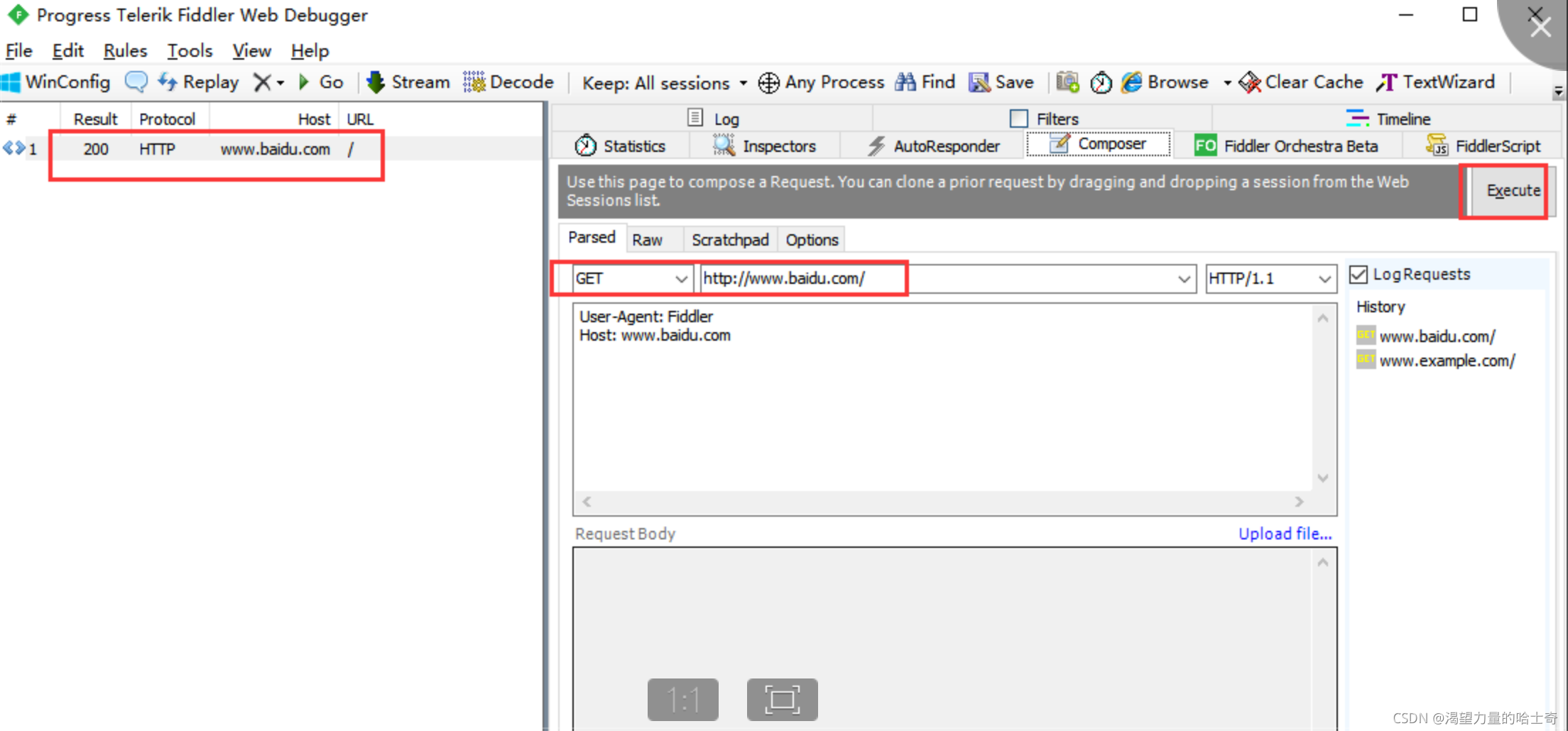Image resolution: width=1568 pixels, height=731 pixels.
Task: Launch Browse in browser
Action: [1165, 82]
